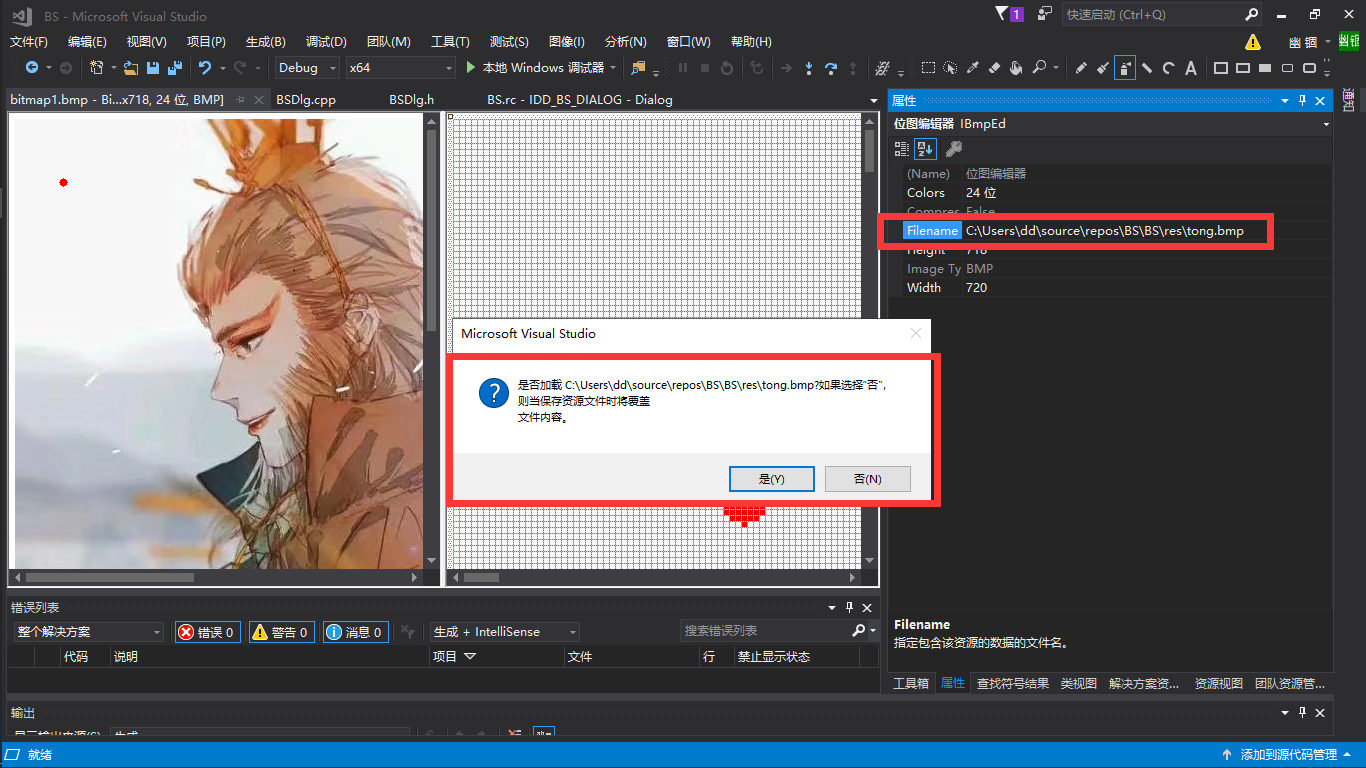Toggle the 警告 0 filter

click(x=281, y=631)
